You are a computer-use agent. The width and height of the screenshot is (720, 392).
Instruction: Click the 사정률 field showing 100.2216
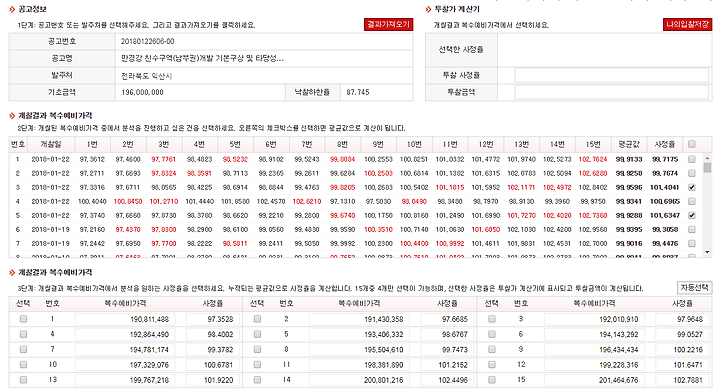tap(682, 349)
